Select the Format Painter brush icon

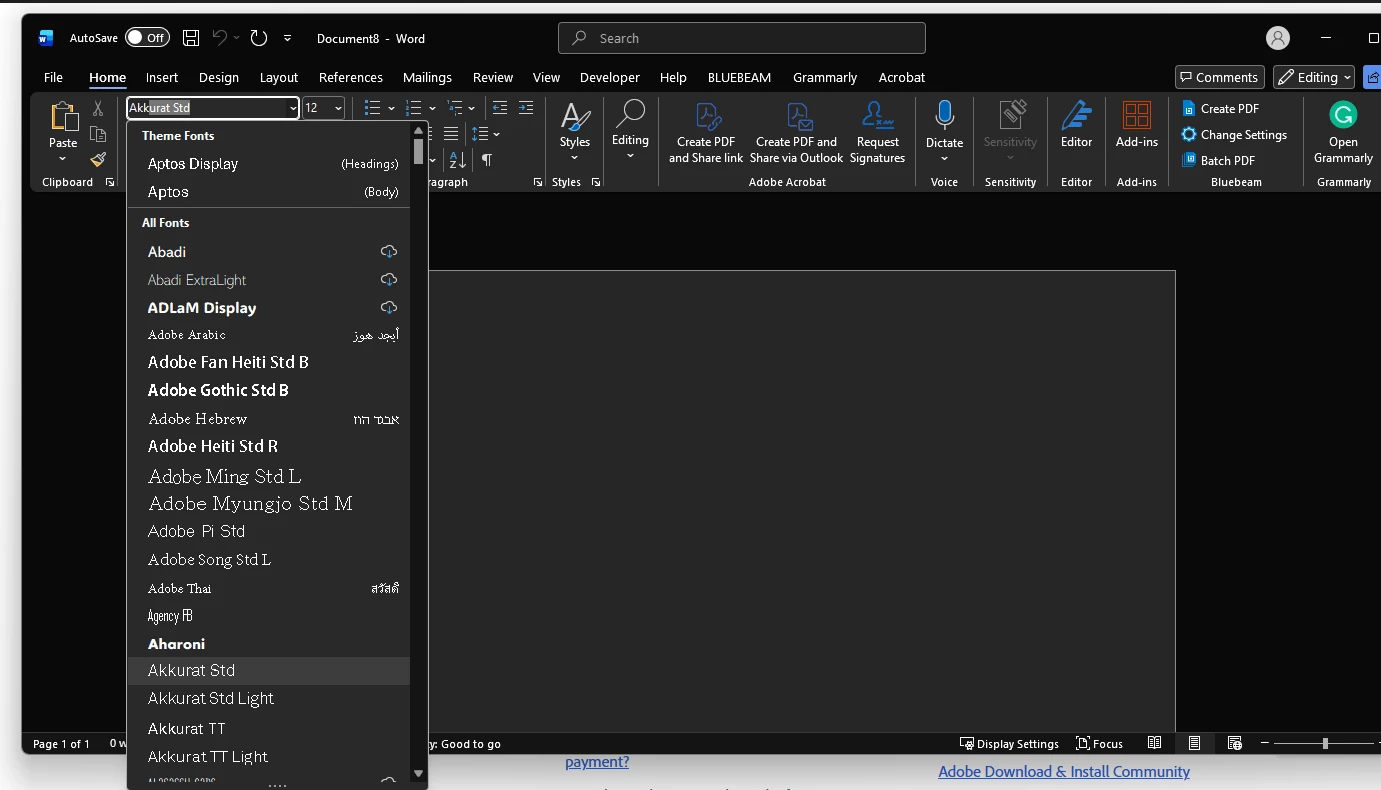[x=98, y=159]
